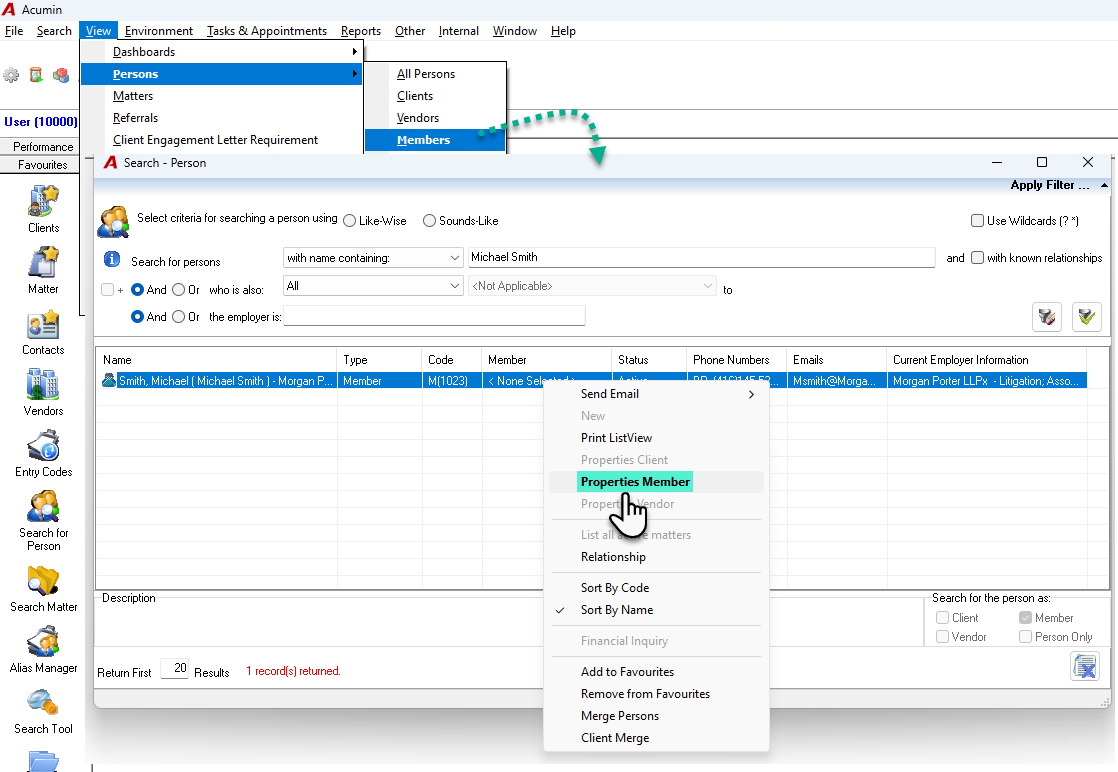Viewport: 1118px width, 772px height.
Task: Open the 'All' who-is-also dropdown
Action: click(x=373, y=286)
